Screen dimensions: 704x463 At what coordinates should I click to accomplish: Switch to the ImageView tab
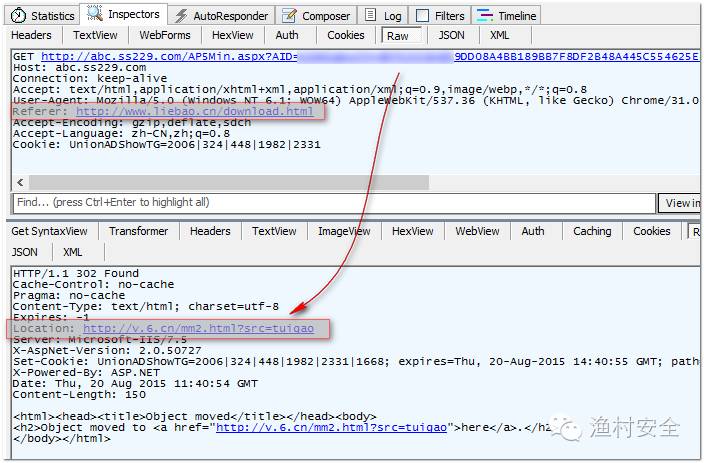[x=344, y=231]
